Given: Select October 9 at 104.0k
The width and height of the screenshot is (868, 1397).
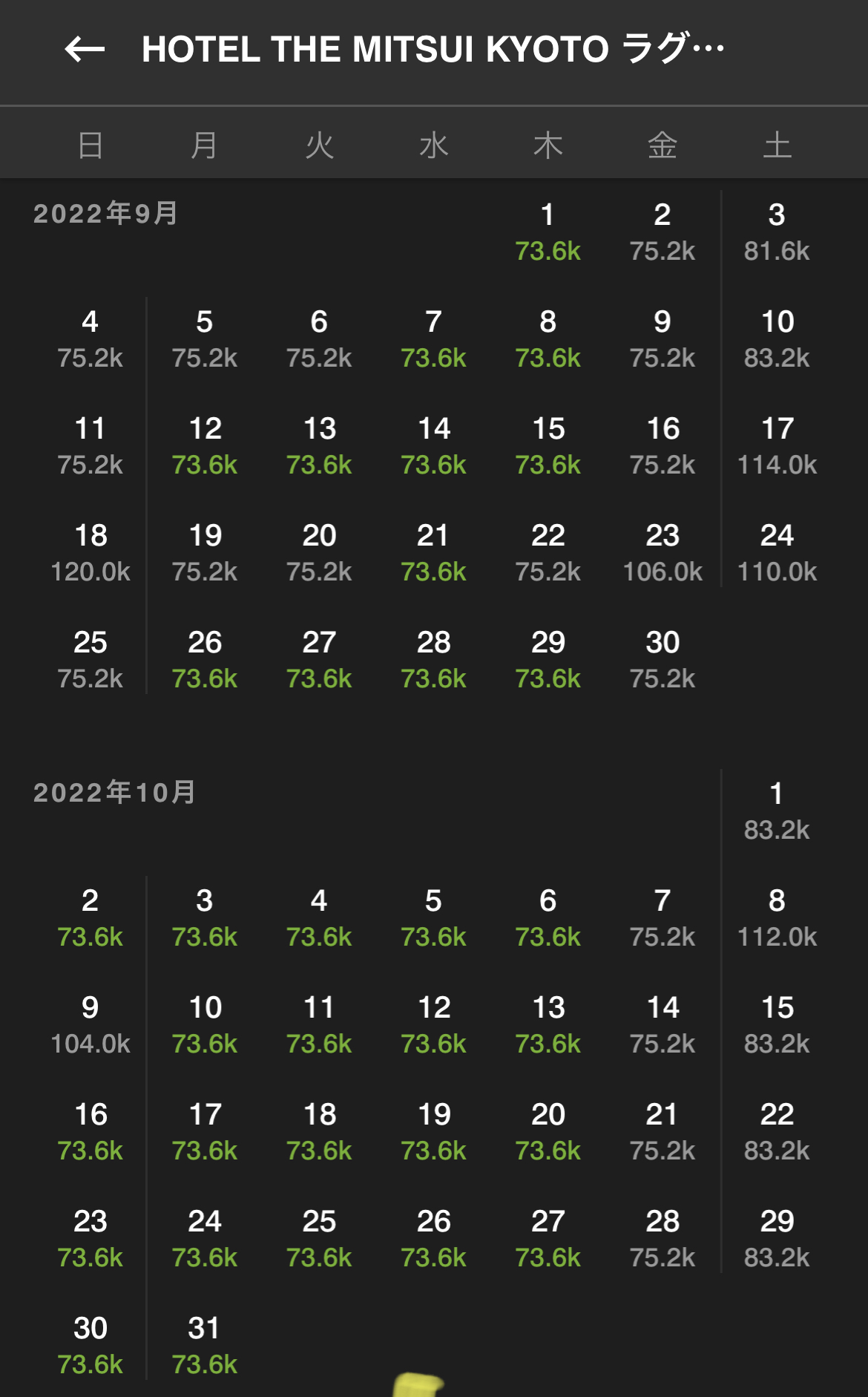Looking at the screenshot, I should coord(91,1025).
